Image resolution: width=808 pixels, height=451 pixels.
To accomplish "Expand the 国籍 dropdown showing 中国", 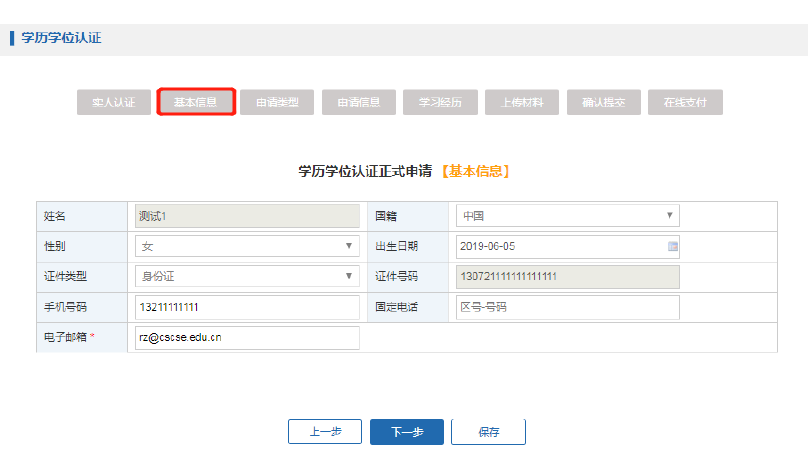I will (567, 215).
